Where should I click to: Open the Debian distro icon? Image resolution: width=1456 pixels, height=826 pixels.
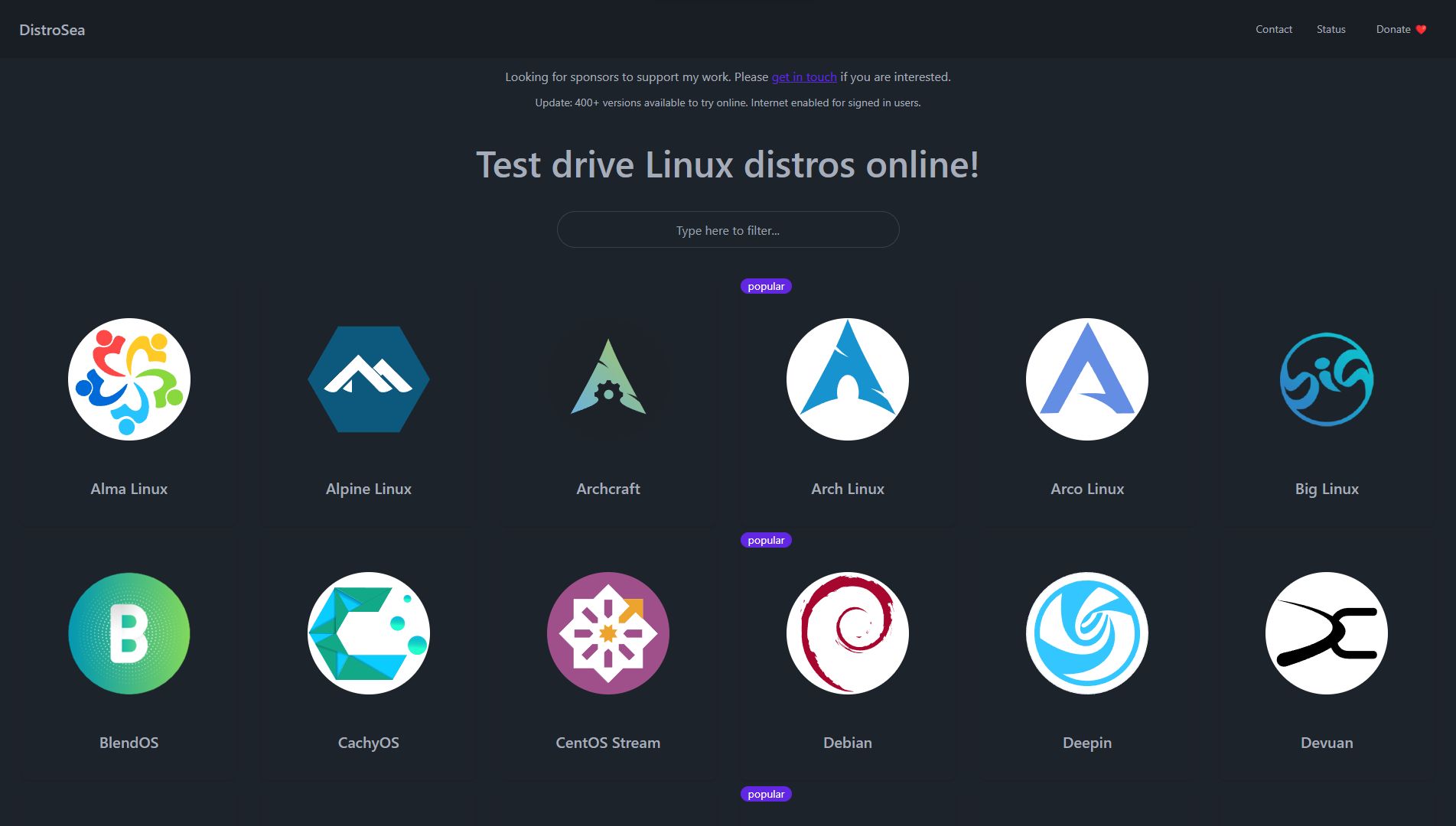847,633
